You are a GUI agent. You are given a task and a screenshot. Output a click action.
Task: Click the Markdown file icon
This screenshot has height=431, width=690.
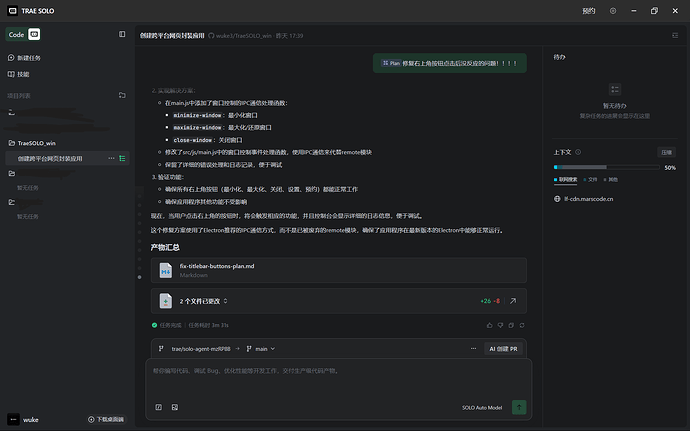click(166, 270)
